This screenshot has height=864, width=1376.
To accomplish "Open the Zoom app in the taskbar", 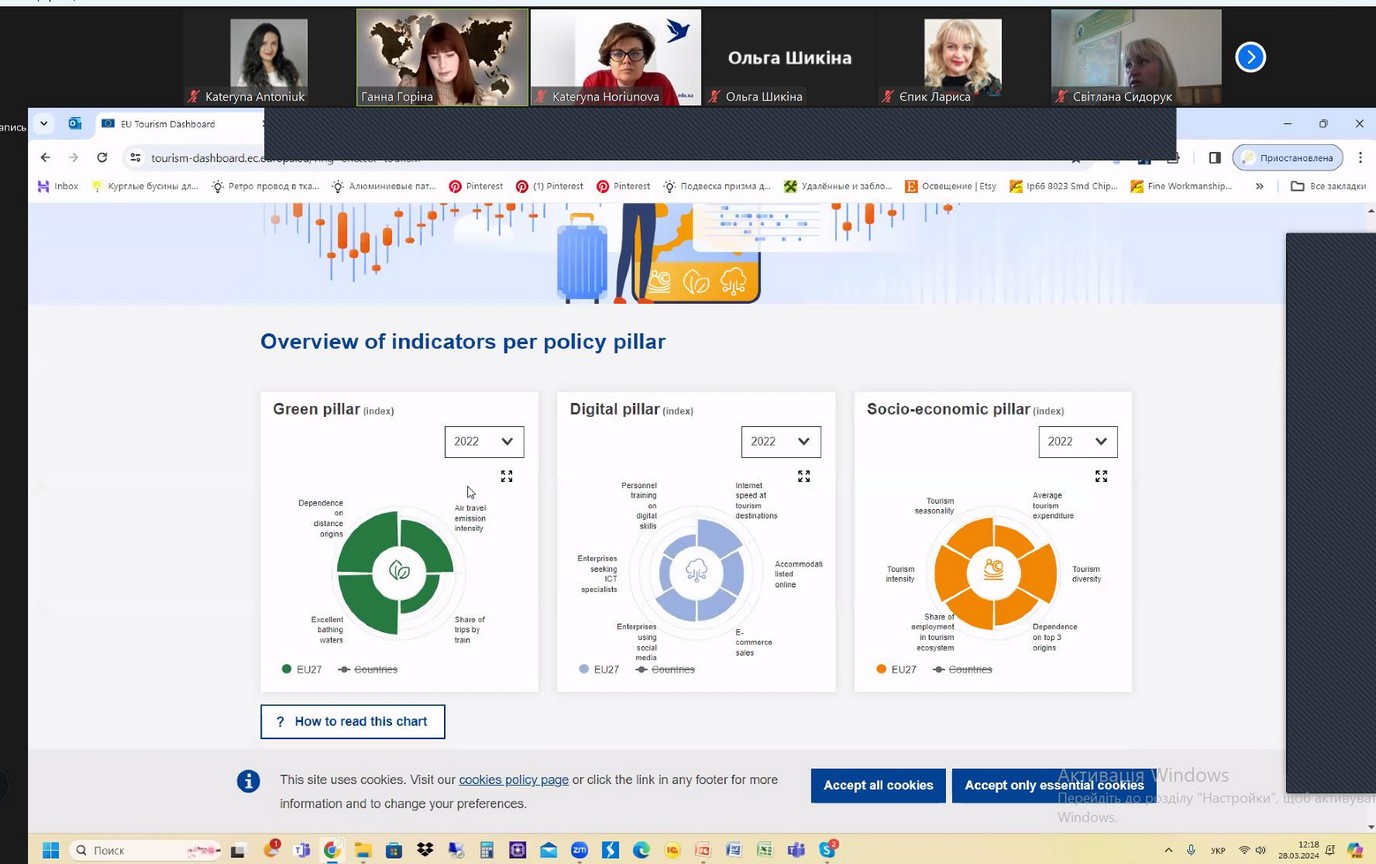I will pos(579,850).
